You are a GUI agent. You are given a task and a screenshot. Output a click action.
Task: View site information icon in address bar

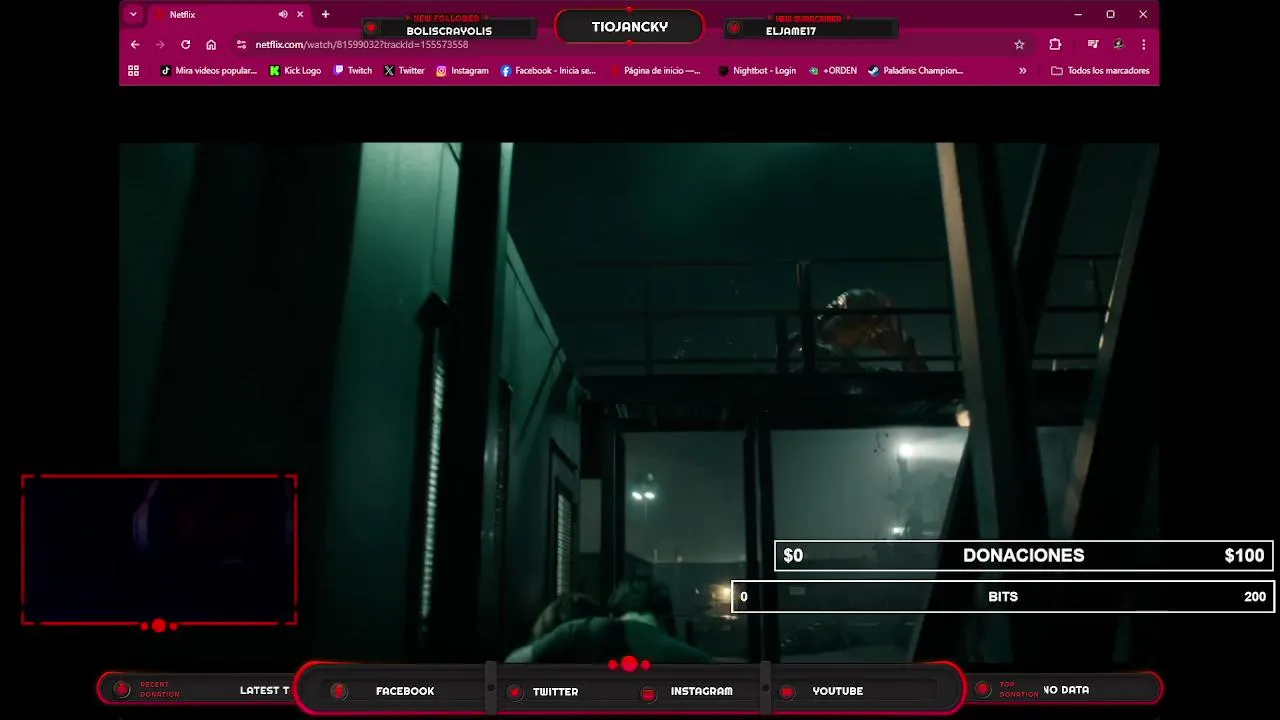241,45
